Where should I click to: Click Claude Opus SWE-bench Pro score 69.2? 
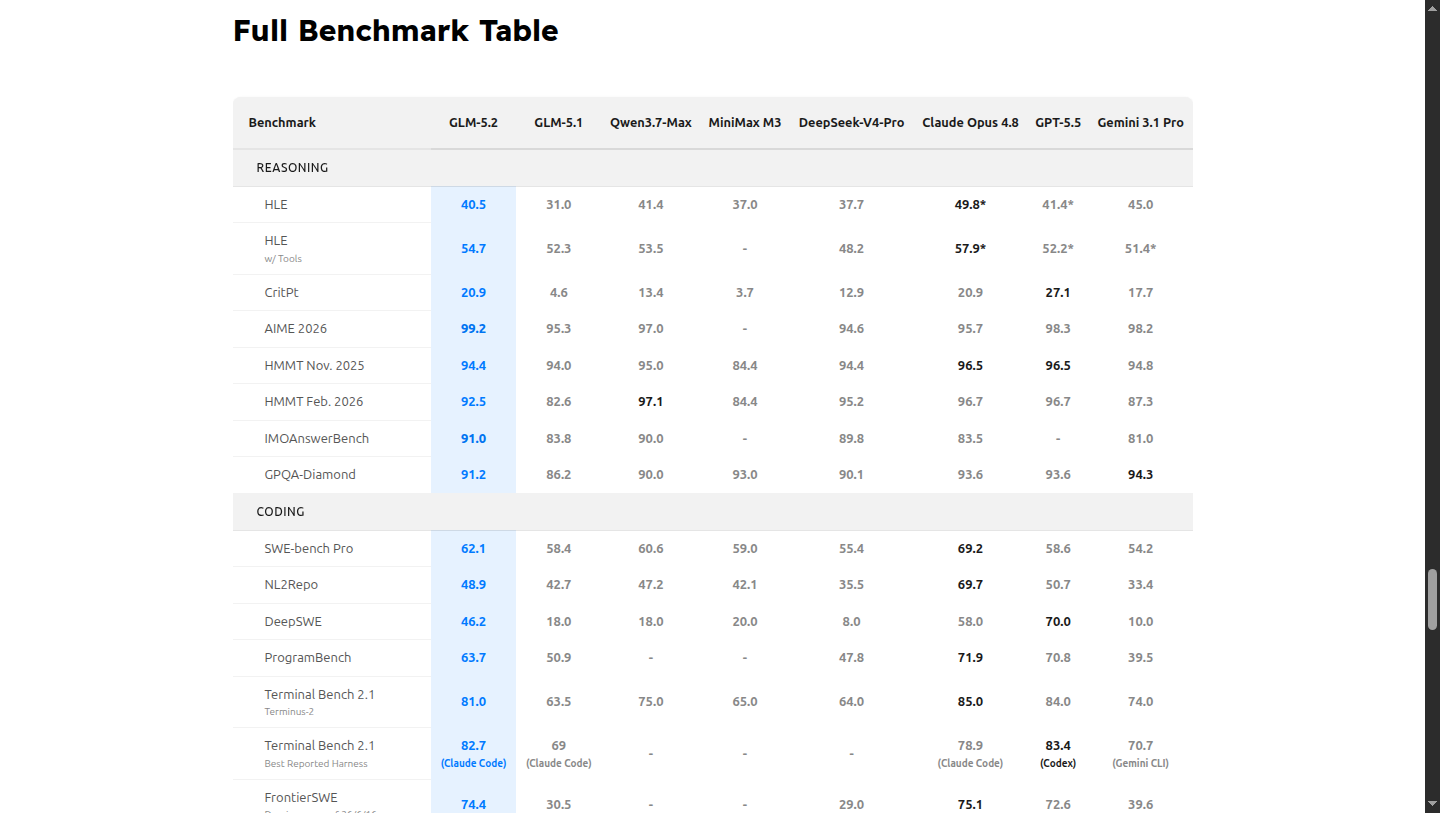point(970,549)
